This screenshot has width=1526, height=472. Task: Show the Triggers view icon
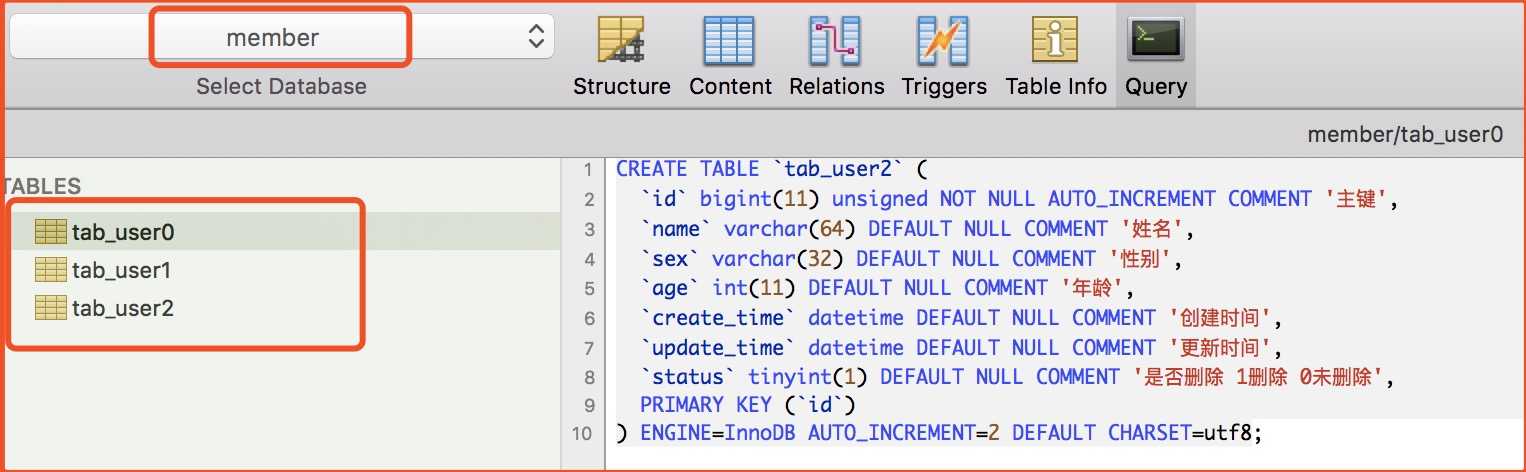click(943, 41)
